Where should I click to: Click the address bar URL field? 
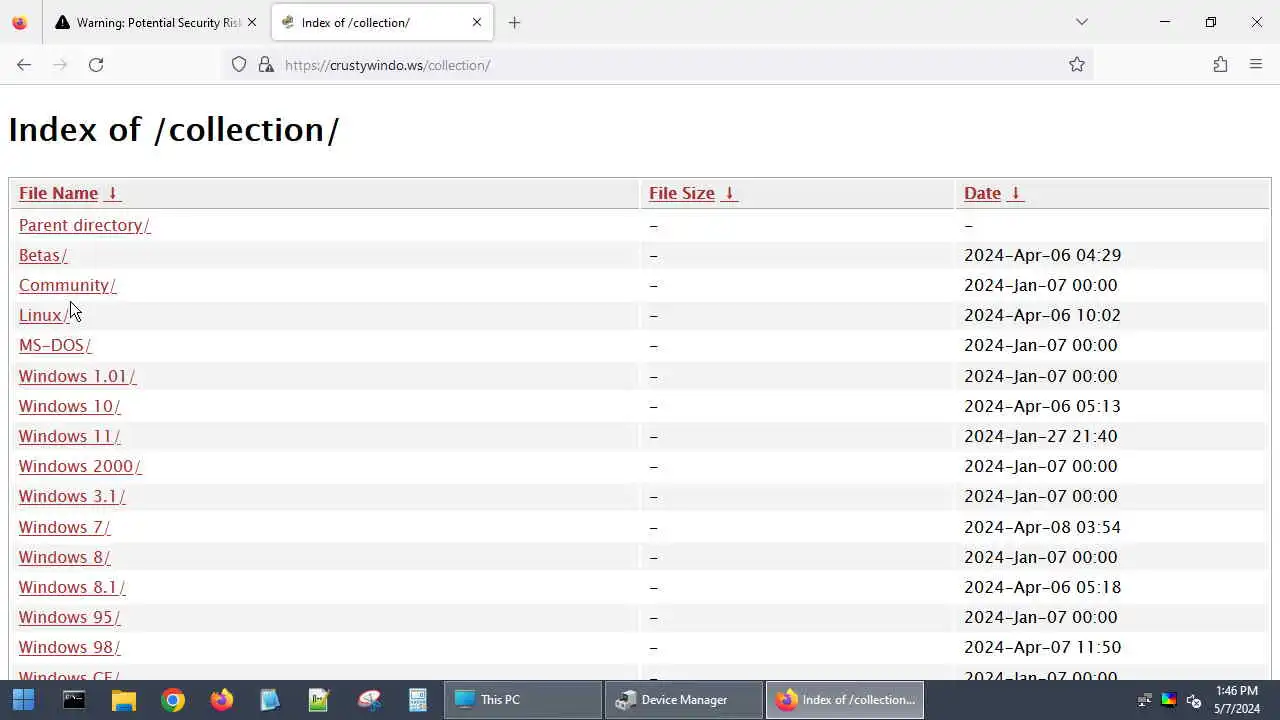coord(660,65)
